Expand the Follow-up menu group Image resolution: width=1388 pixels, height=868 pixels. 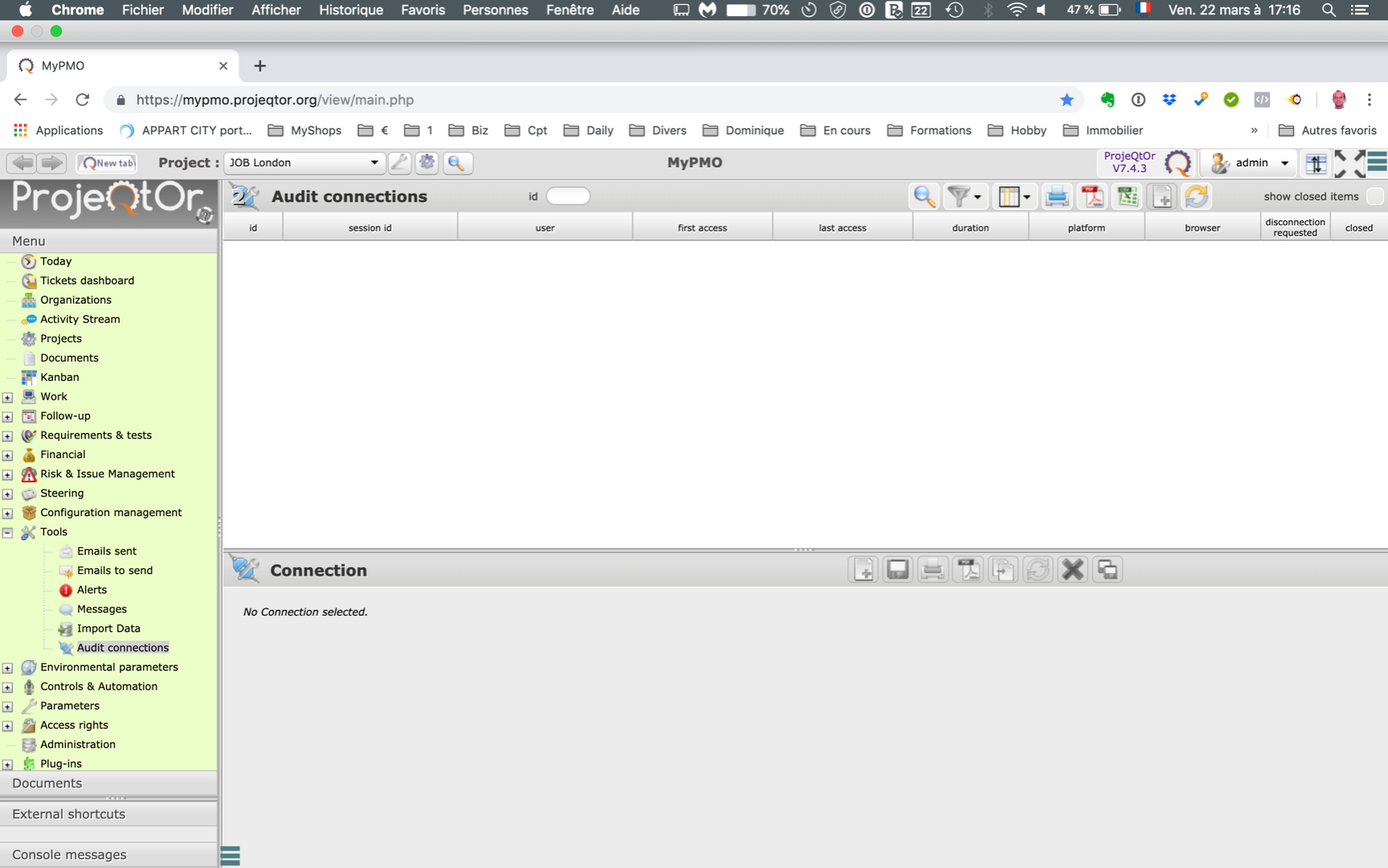[x=7, y=416]
